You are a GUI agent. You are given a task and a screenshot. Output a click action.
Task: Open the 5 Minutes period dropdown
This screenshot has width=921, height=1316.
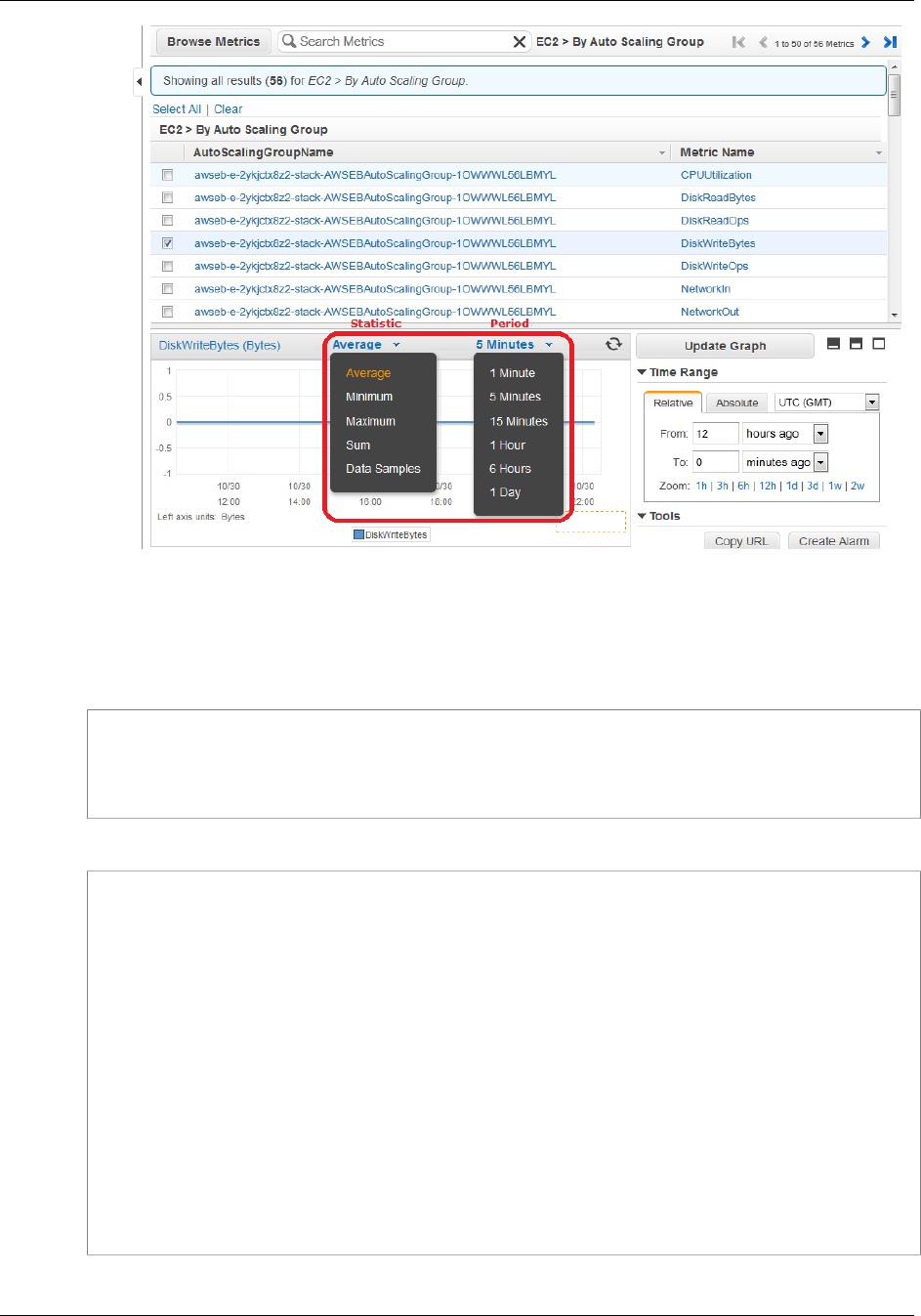pyautogui.click(x=515, y=345)
